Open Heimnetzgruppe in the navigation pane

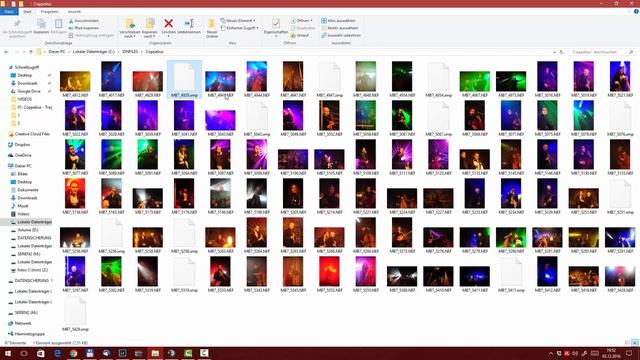pos(30,333)
